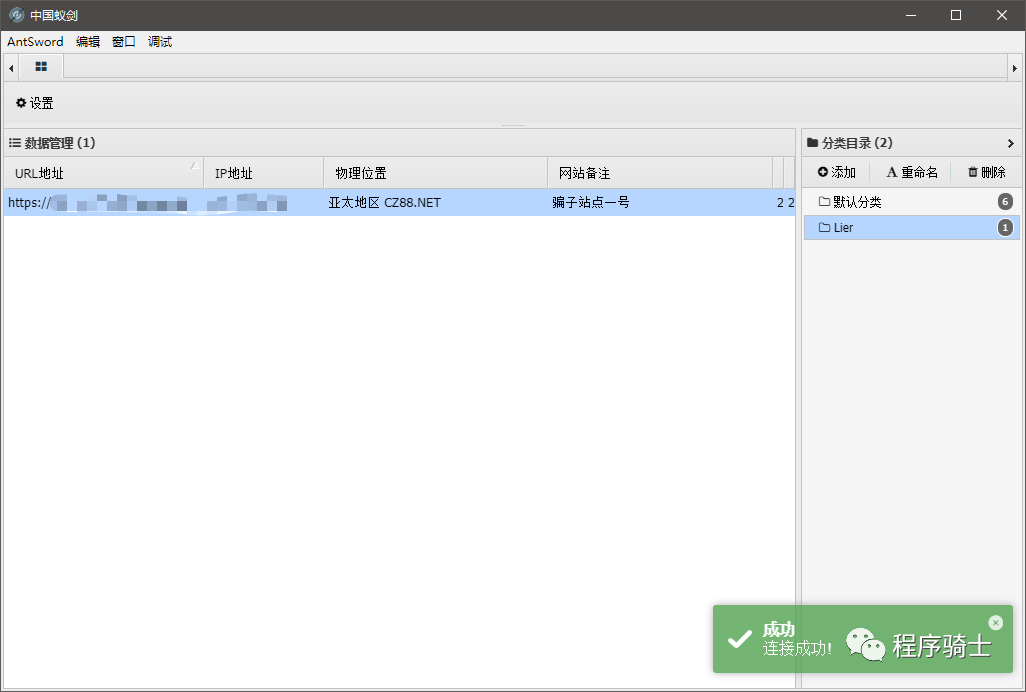Screen dimensions: 1026x692
Task: Open the AntSword menu
Action: click(35, 42)
